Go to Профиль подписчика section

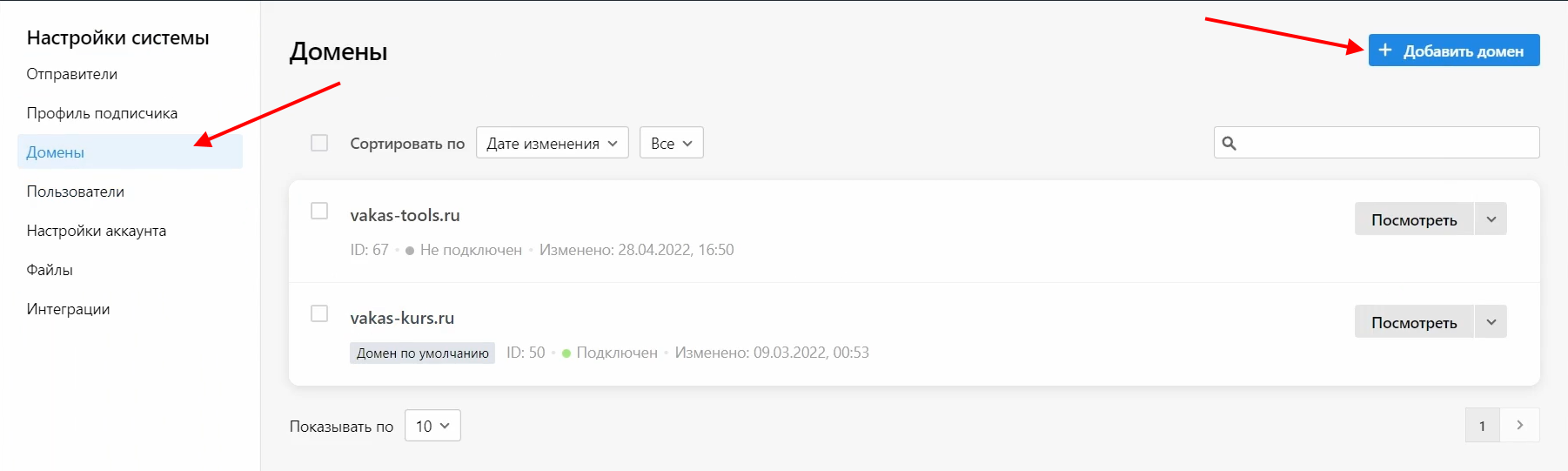102,113
